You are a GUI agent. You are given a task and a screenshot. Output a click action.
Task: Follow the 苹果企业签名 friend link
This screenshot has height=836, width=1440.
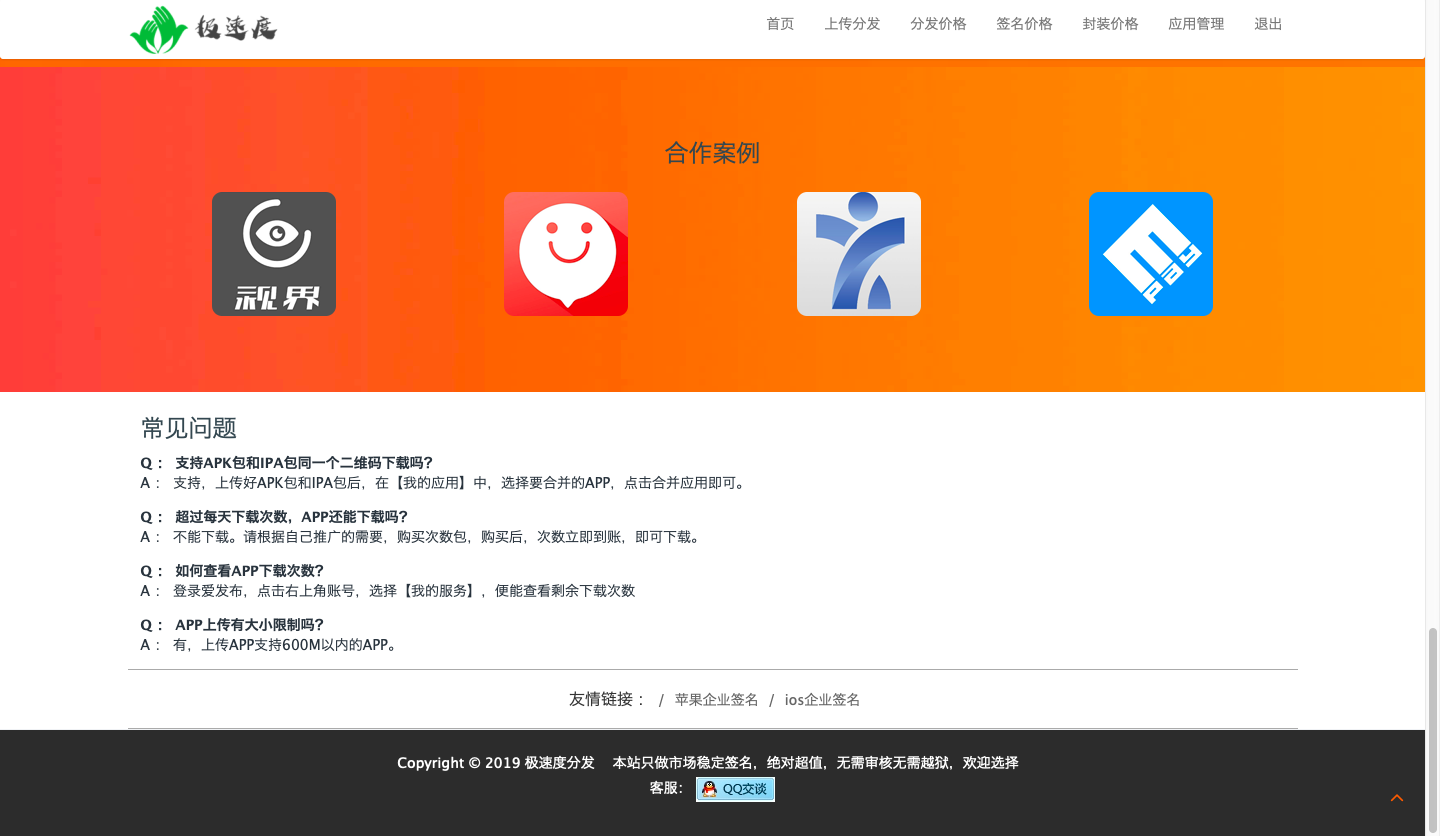click(716, 700)
